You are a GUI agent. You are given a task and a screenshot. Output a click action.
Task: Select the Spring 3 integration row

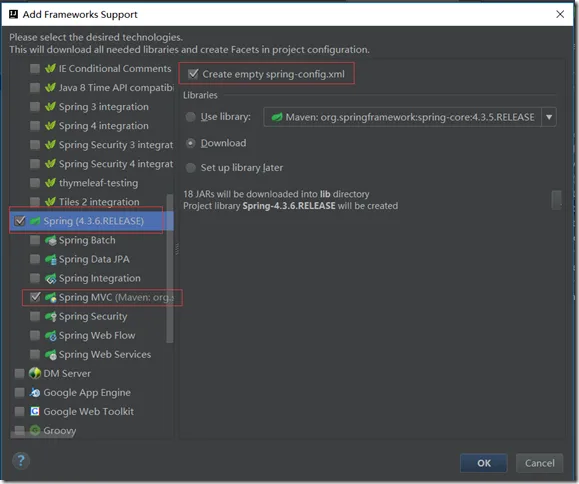click(x=92, y=107)
